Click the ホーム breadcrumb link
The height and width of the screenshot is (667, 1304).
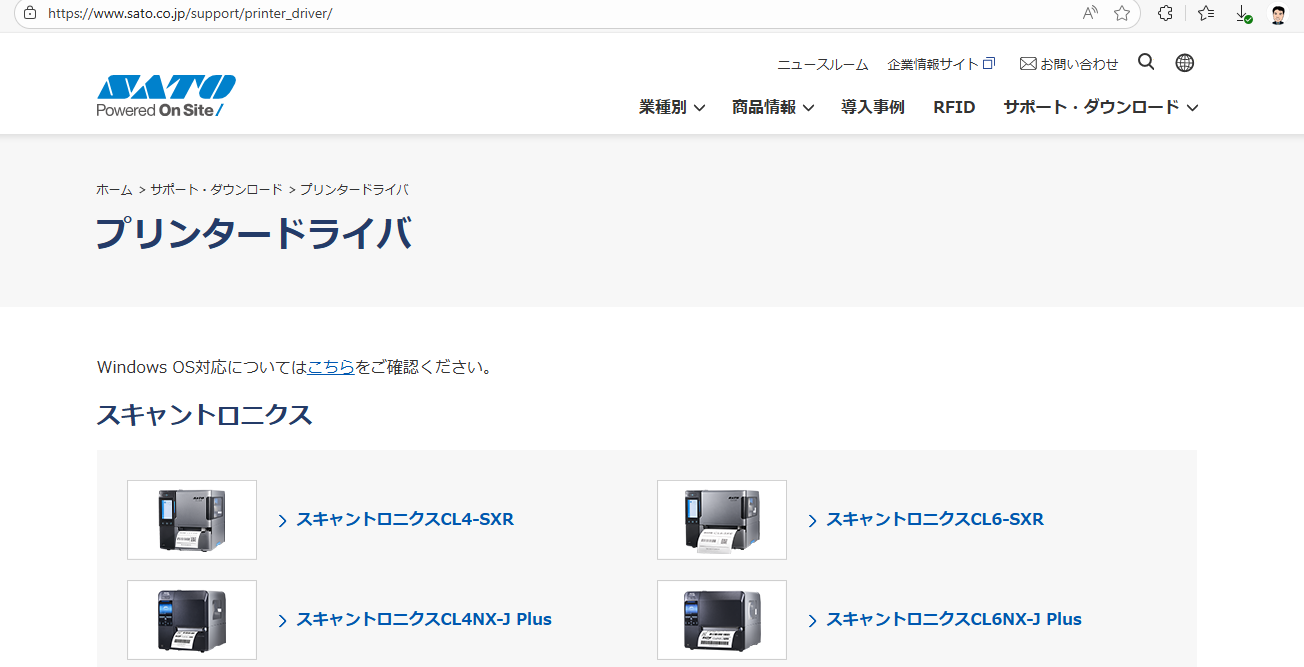click(114, 189)
